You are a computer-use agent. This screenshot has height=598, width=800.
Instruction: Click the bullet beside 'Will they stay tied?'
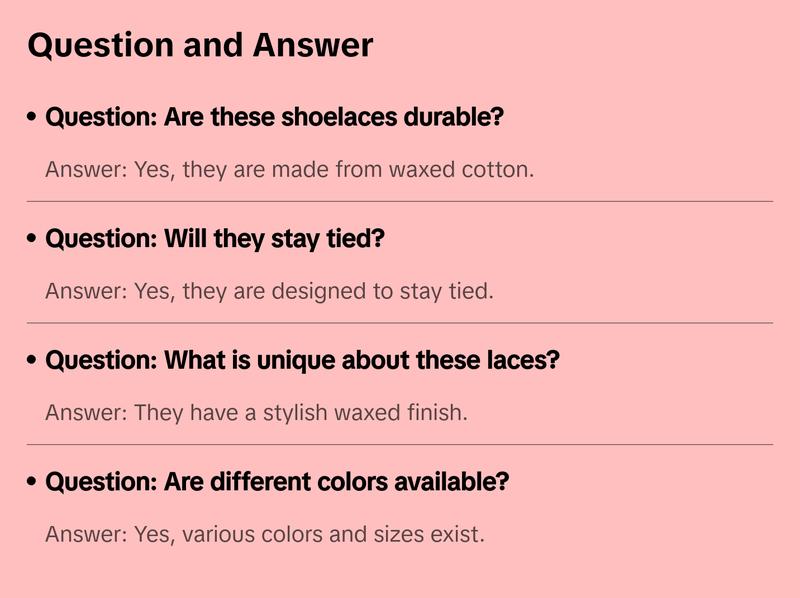[x=33, y=239]
